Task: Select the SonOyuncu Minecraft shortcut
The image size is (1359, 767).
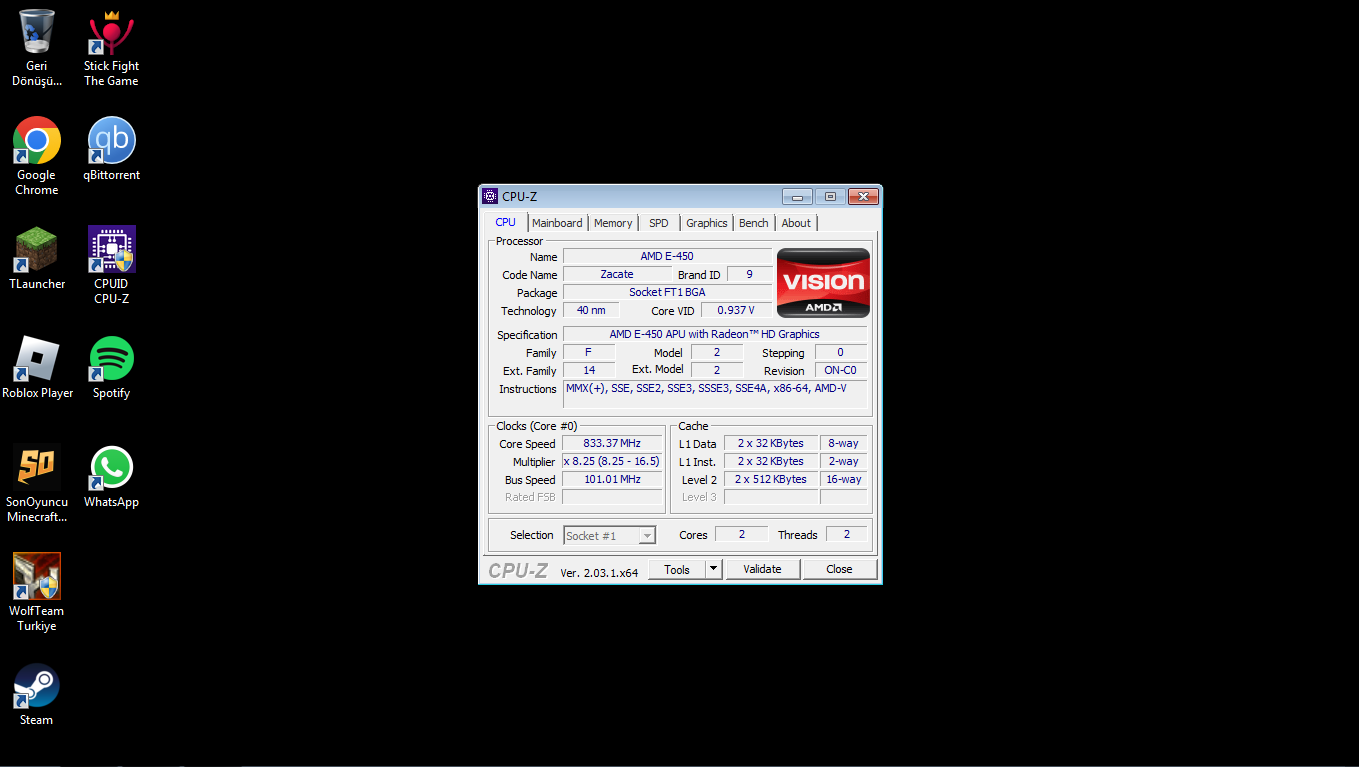Action: click(x=37, y=484)
